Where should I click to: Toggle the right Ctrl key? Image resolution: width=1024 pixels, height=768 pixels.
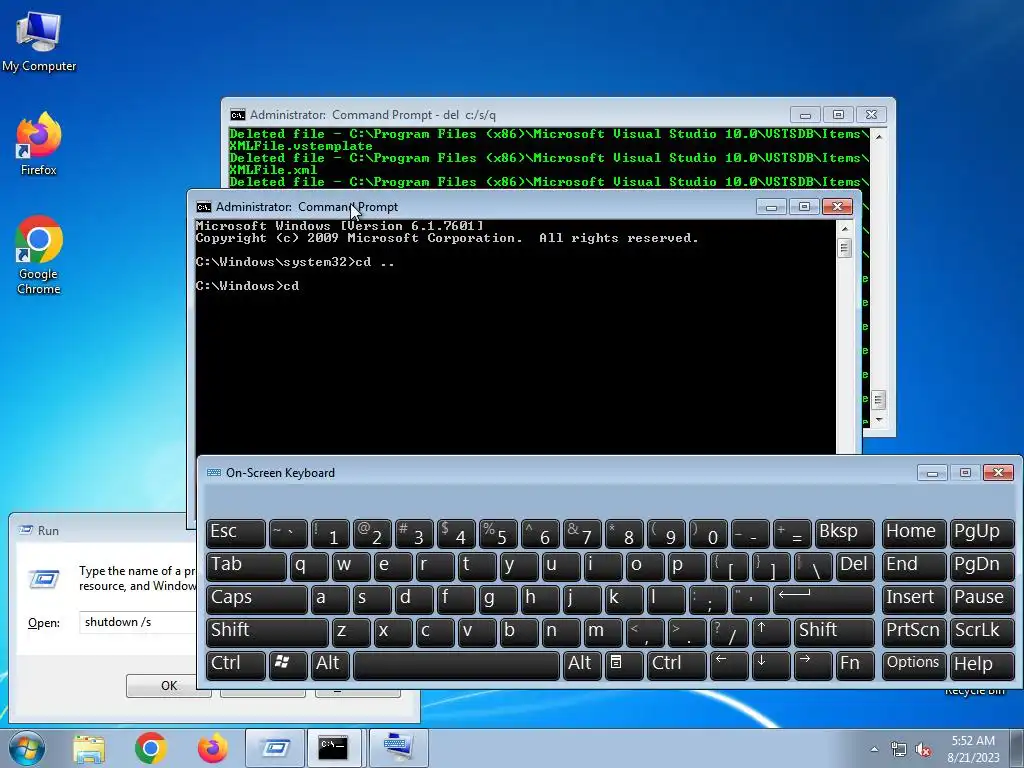pyautogui.click(x=677, y=665)
